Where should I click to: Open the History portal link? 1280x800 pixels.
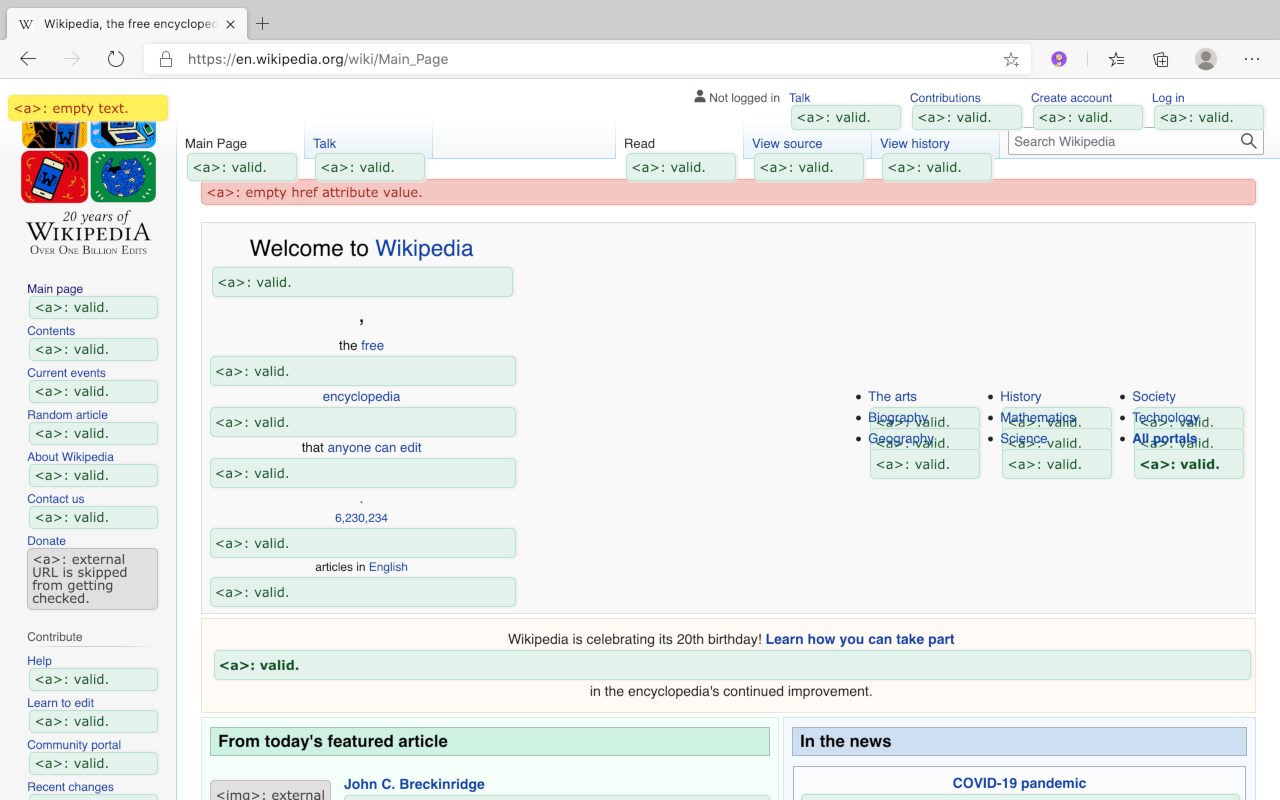point(1020,396)
